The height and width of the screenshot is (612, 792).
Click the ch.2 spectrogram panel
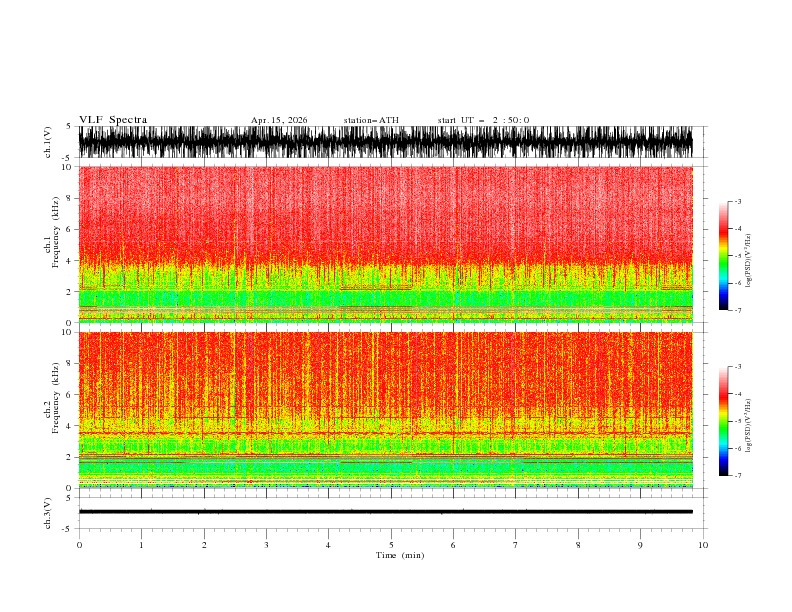point(386,410)
